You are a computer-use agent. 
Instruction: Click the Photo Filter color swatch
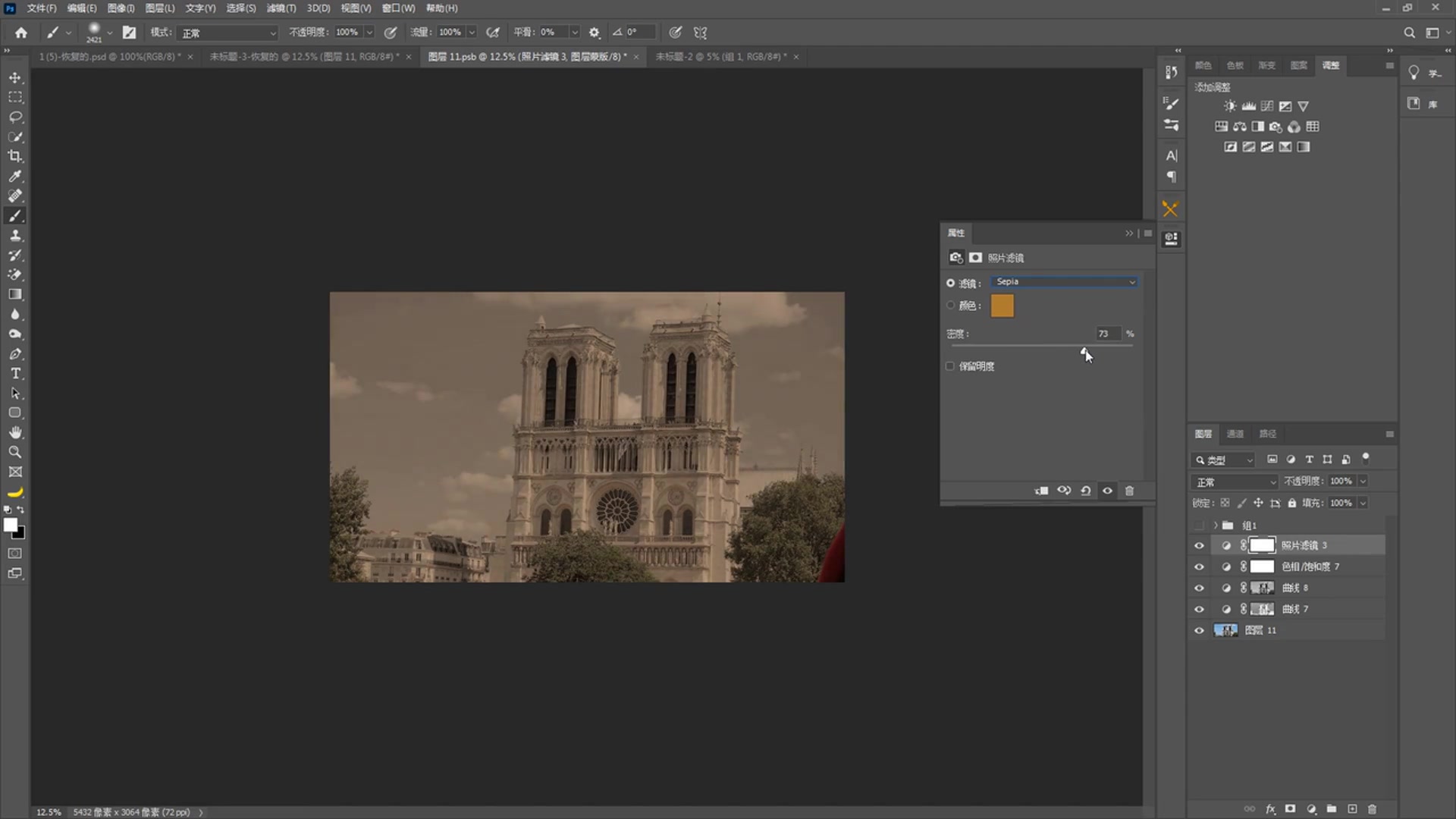click(x=1002, y=306)
